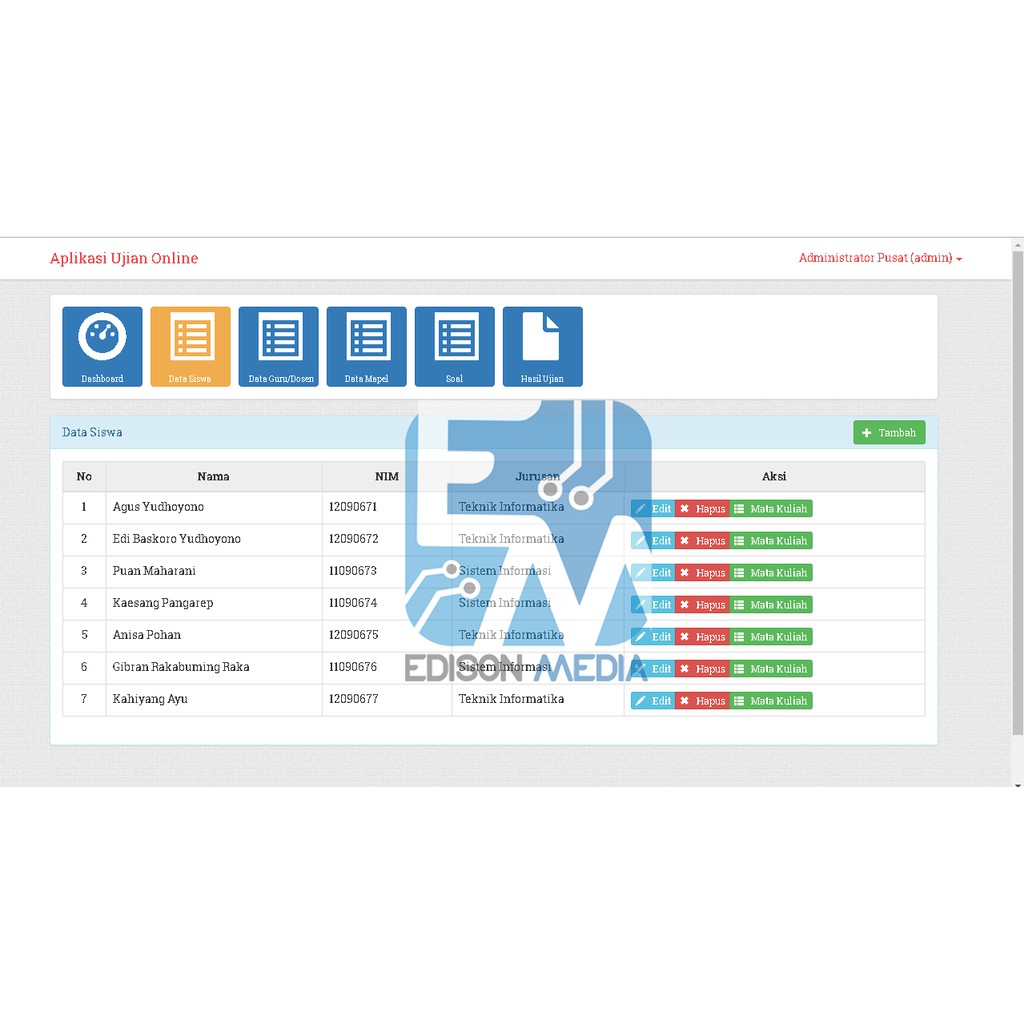Open the Hasil Ujian tile

pyautogui.click(x=543, y=347)
